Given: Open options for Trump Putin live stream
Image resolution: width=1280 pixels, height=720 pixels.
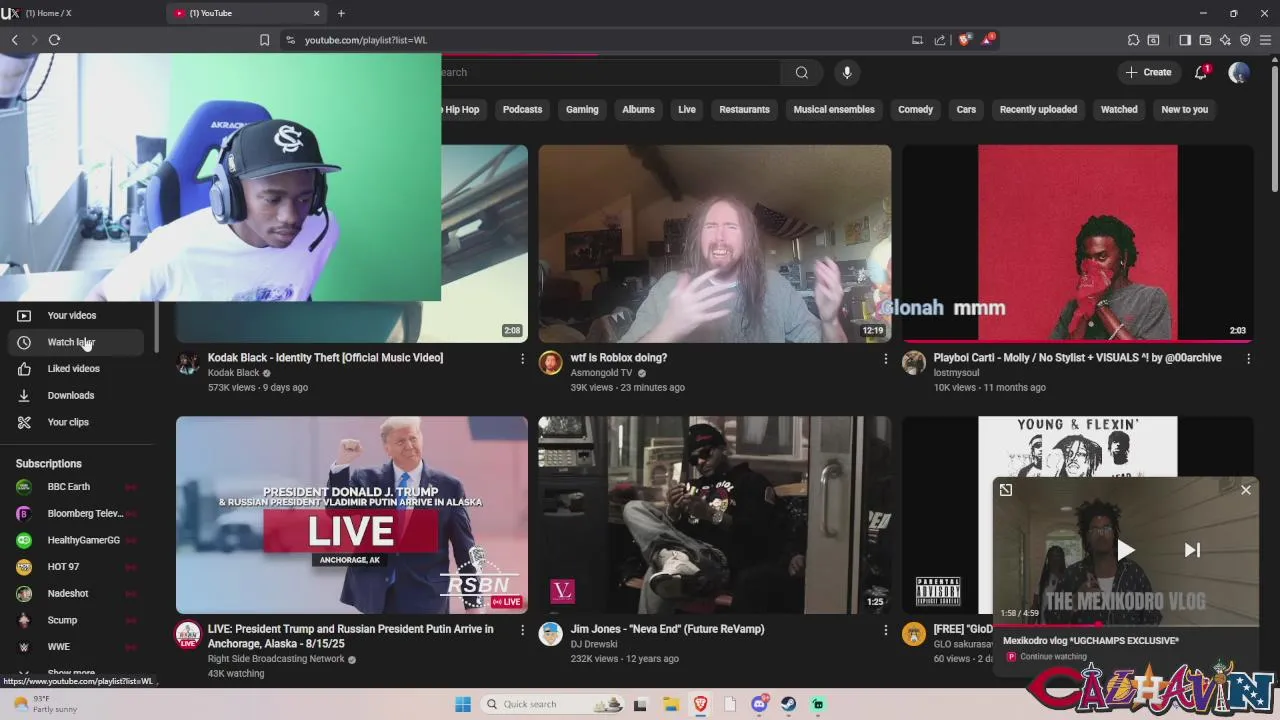Looking at the screenshot, I should (x=522, y=630).
